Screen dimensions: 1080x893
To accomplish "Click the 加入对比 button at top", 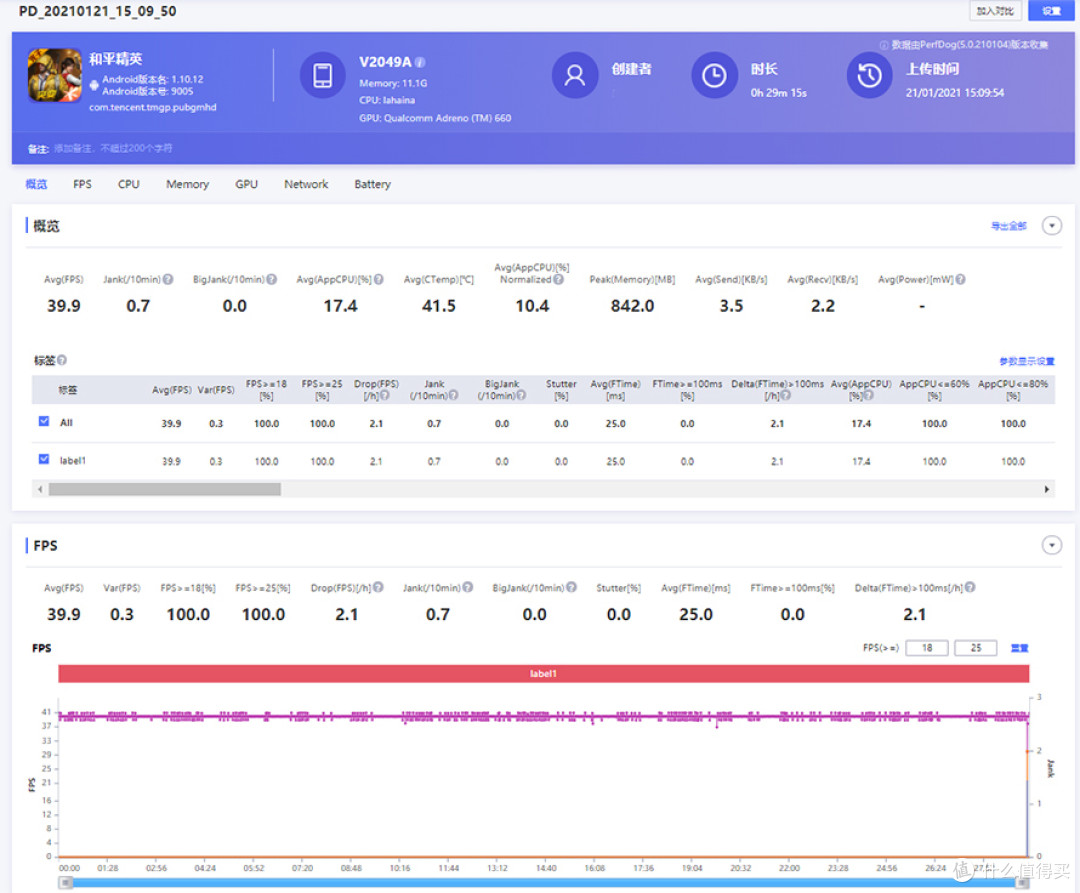I will point(995,11).
